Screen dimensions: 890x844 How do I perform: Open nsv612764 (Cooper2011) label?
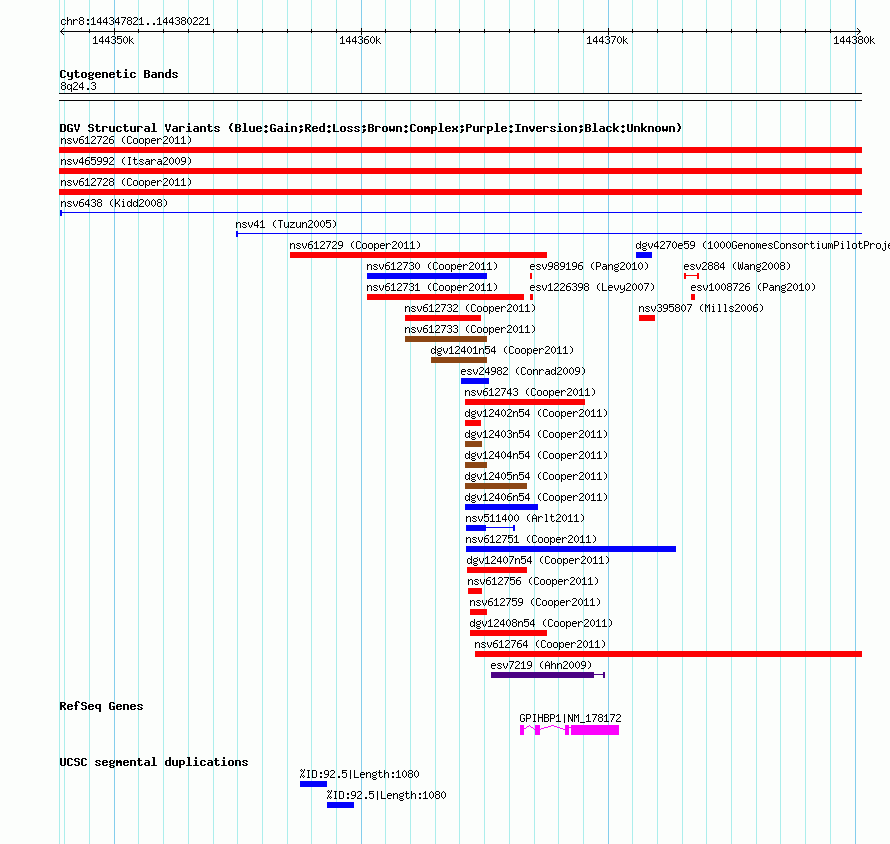pos(540,644)
